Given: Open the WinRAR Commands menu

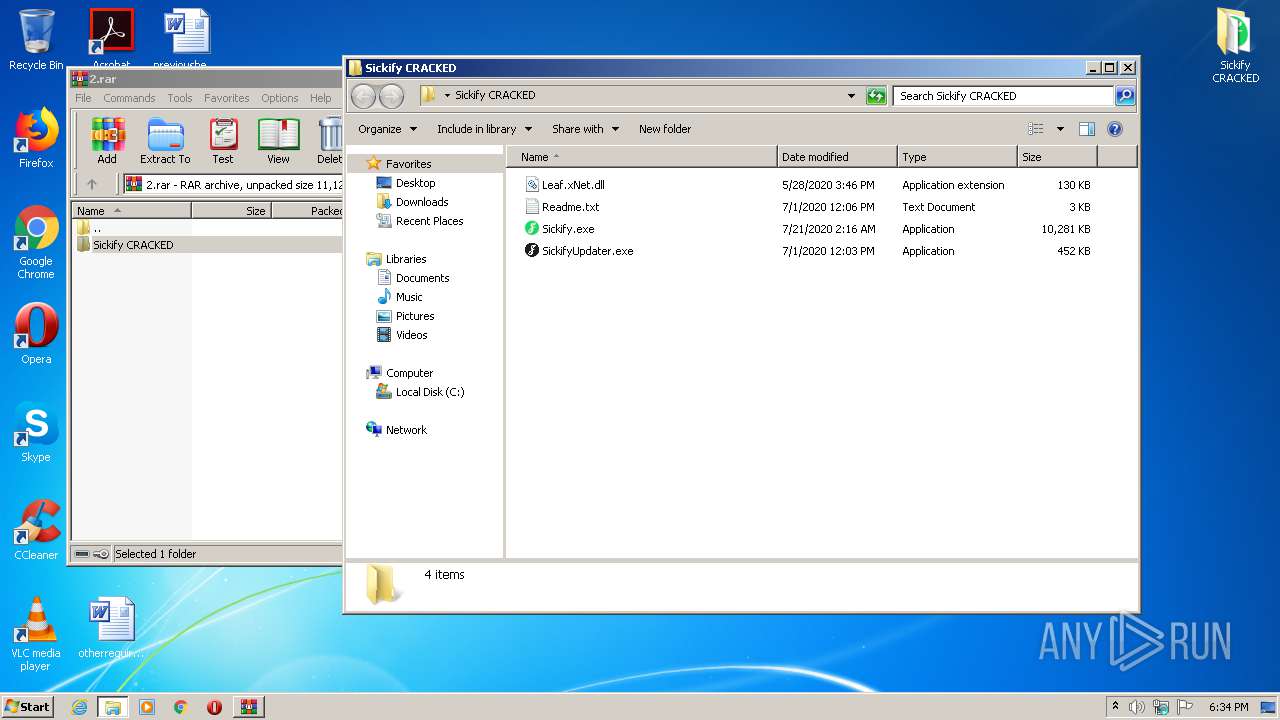Looking at the screenshot, I should [129, 98].
